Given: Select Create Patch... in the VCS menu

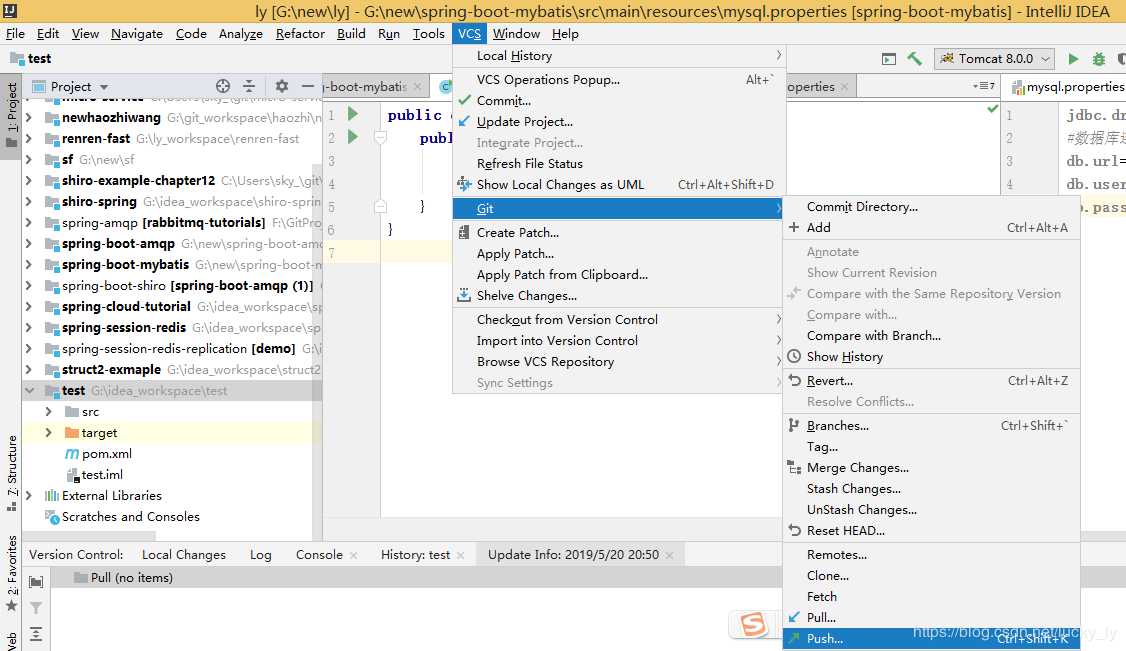Looking at the screenshot, I should click(x=618, y=233).
